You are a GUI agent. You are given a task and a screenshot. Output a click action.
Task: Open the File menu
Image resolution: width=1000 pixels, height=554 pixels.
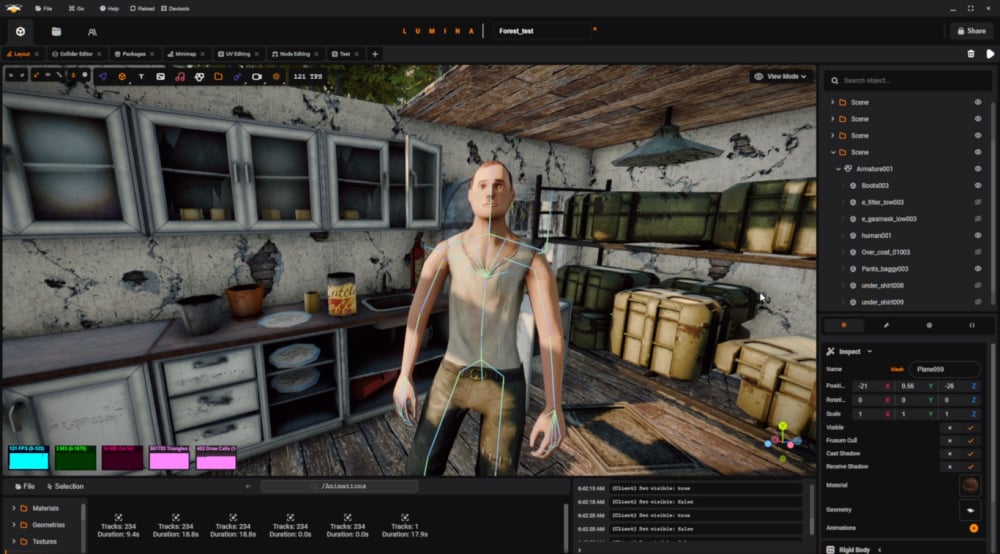42,8
